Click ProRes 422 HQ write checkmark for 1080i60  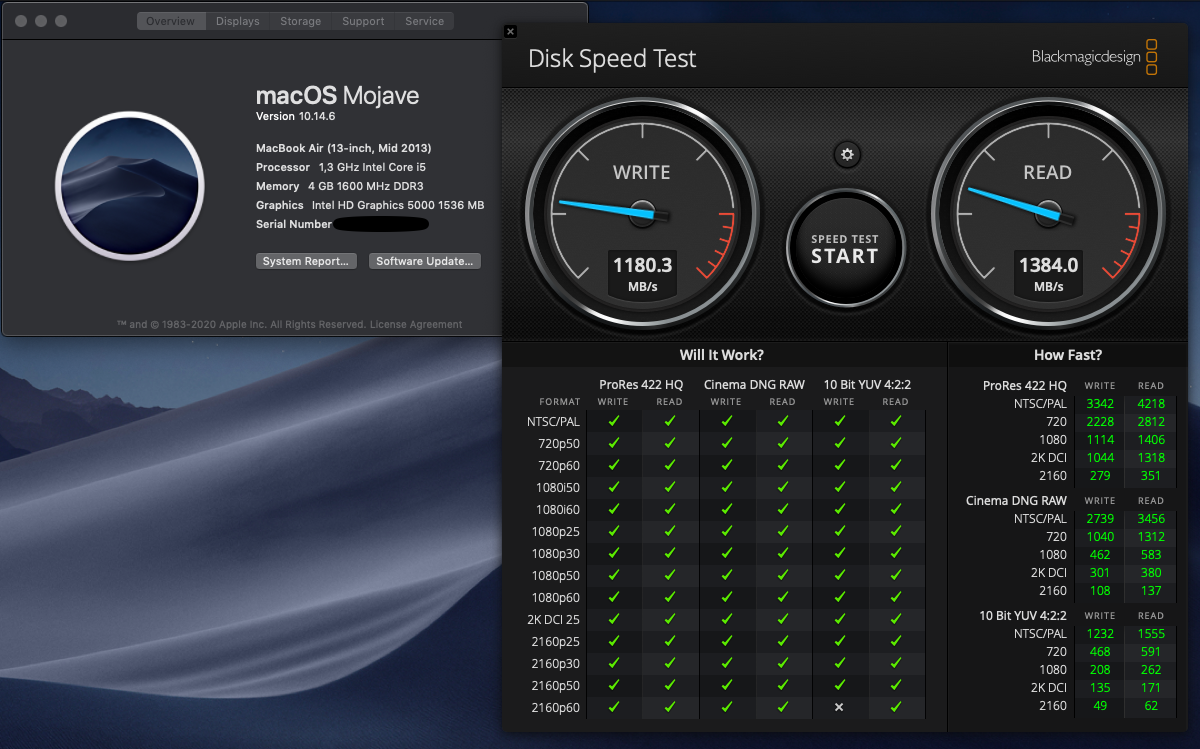coord(613,509)
